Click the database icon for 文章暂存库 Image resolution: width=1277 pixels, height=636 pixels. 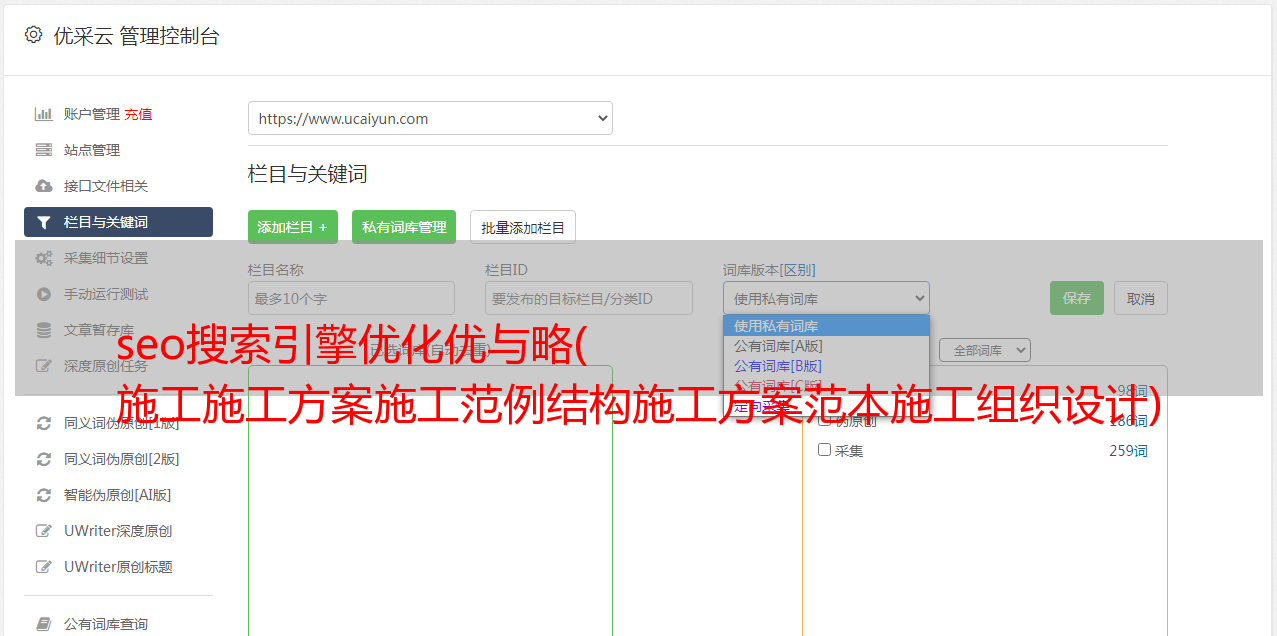tap(44, 330)
